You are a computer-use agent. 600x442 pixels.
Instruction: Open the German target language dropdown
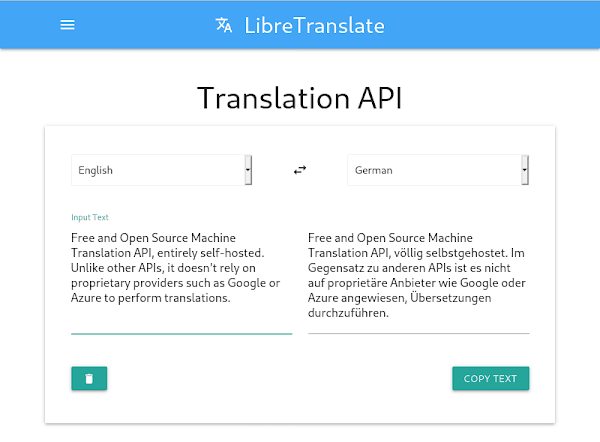click(438, 170)
